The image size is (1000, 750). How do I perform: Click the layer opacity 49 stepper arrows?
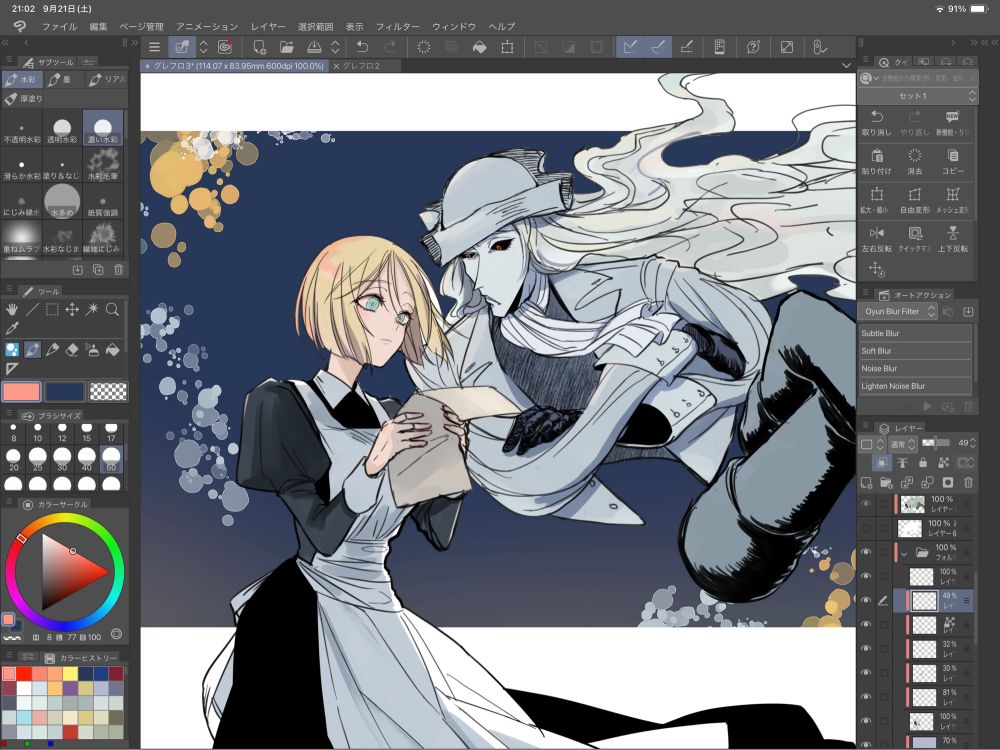tap(973, 443)
